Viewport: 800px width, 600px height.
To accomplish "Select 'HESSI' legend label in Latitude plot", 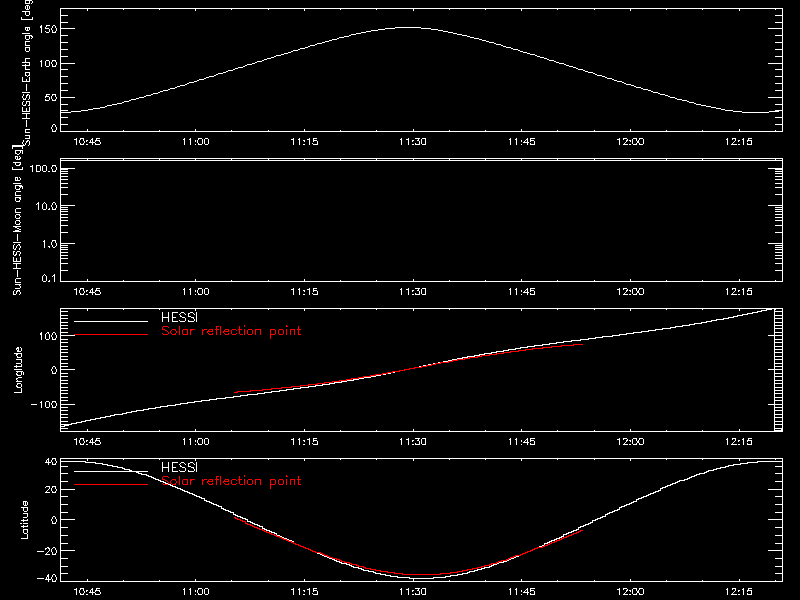I will point(179,467).
